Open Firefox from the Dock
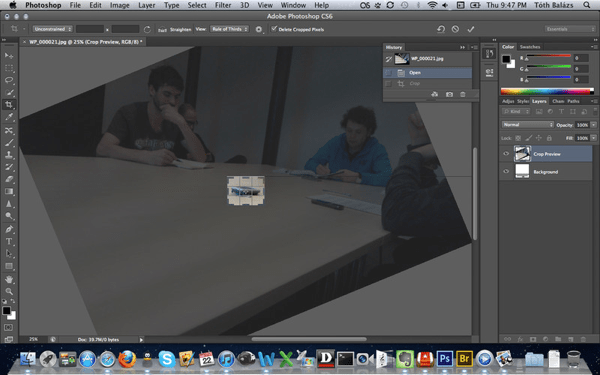This screenshot has width=600, height=375. [x=127, y=359]
